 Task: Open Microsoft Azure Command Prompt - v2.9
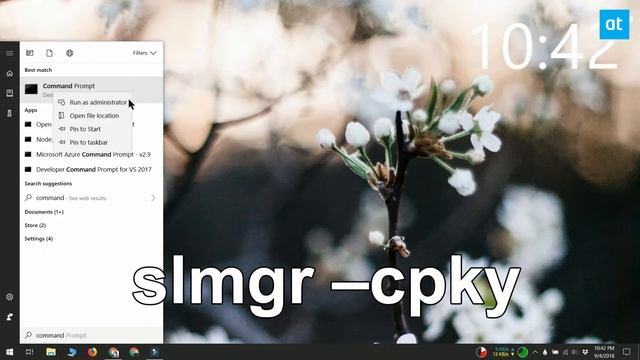tap(91, 154)
